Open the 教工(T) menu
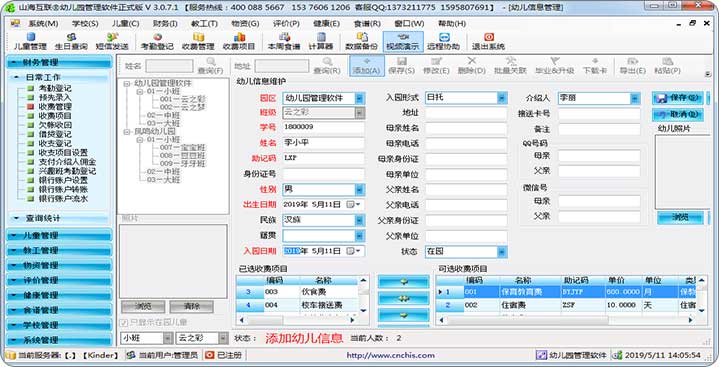 [x=205, y=23]
